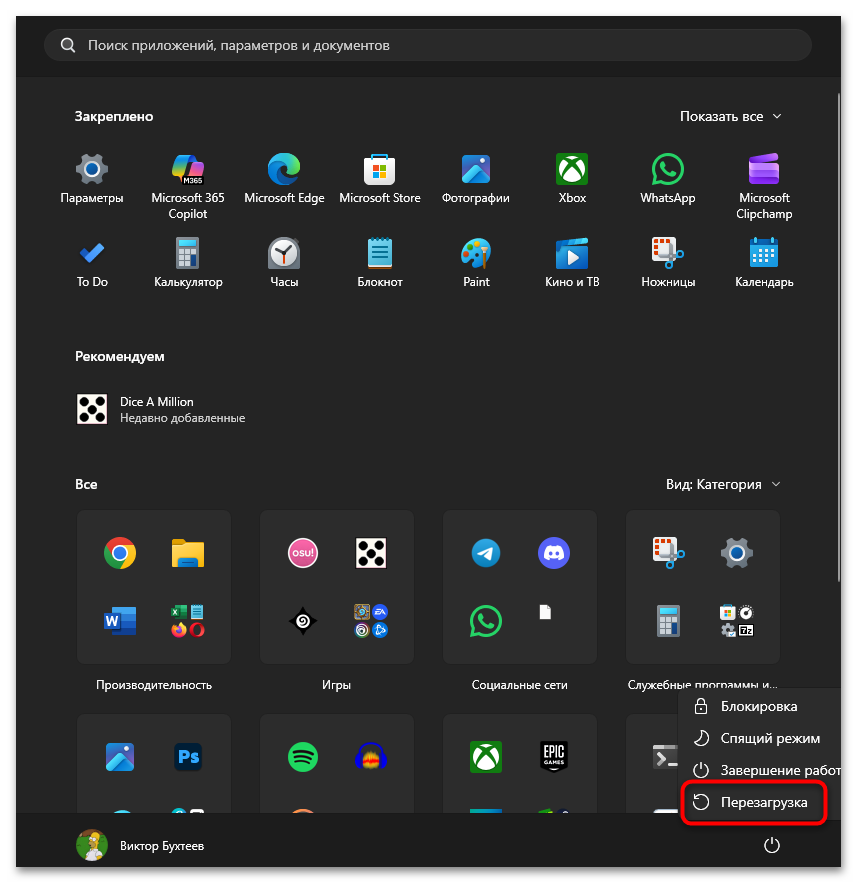Open the blank file icon in Социальные сети
The height and width of the screenshot is (883, 857).
(x=545, y=612)
